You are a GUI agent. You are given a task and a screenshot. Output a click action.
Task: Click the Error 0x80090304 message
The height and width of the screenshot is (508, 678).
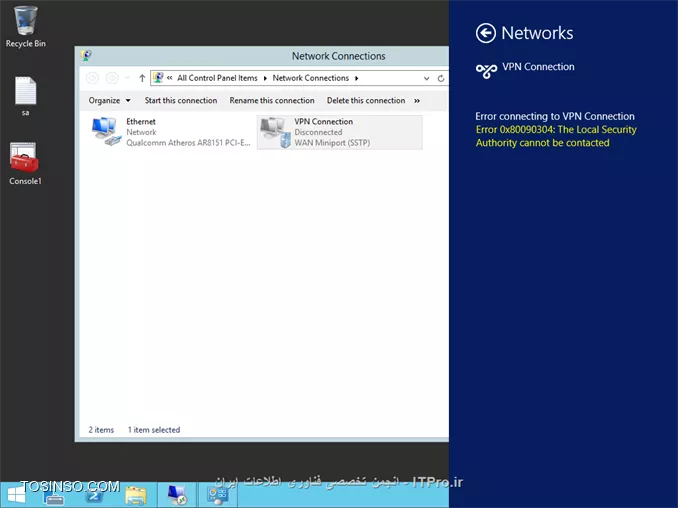click(x=556, y=136)
